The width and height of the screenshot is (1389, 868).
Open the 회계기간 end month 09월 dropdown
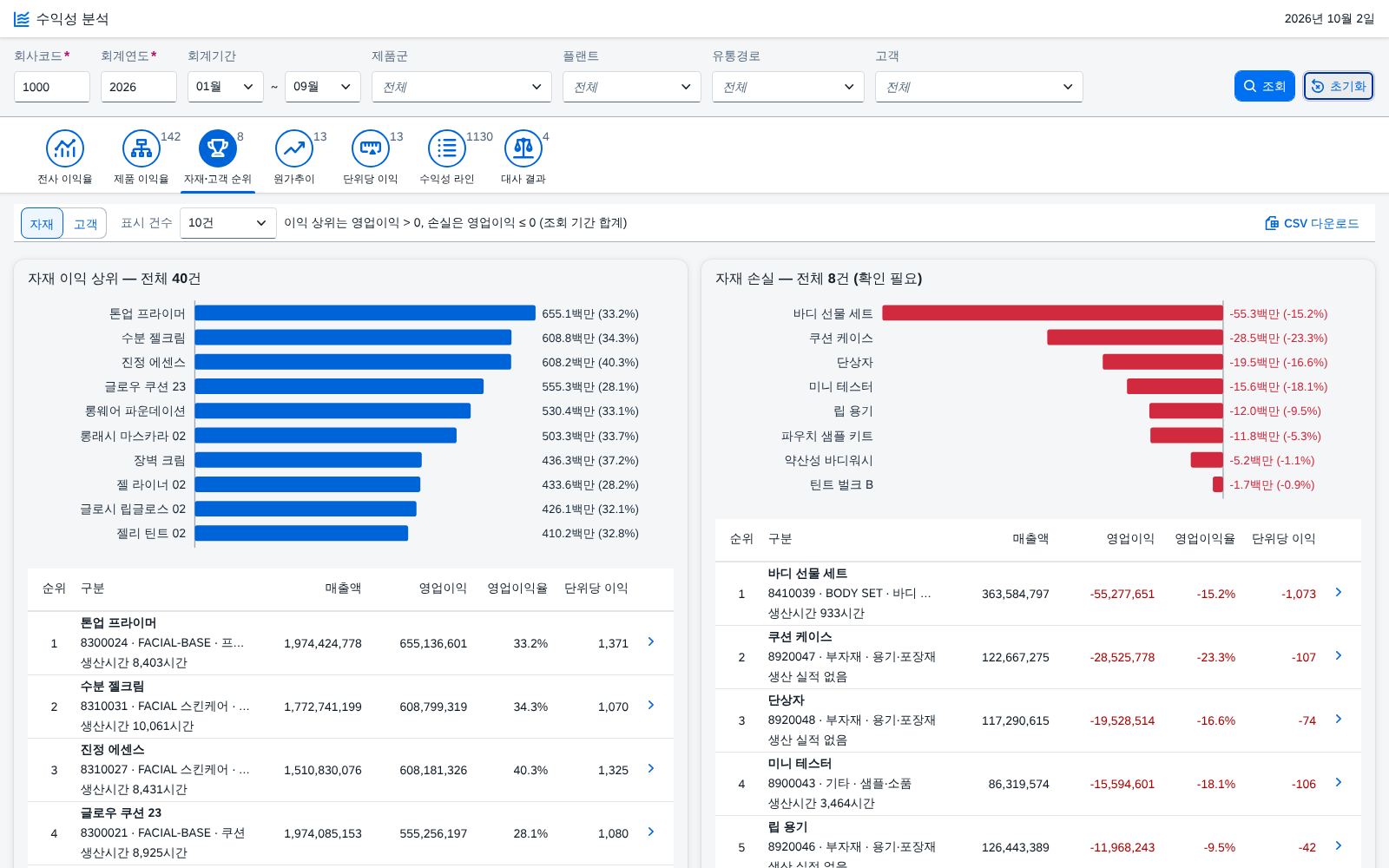[x=323, y=87]
